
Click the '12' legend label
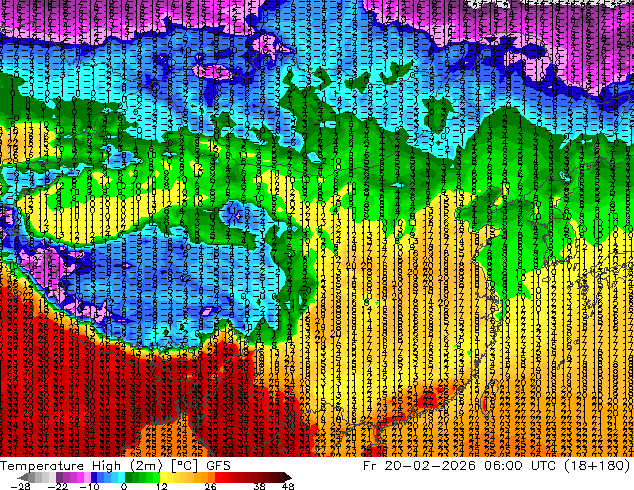click(162, 486)
